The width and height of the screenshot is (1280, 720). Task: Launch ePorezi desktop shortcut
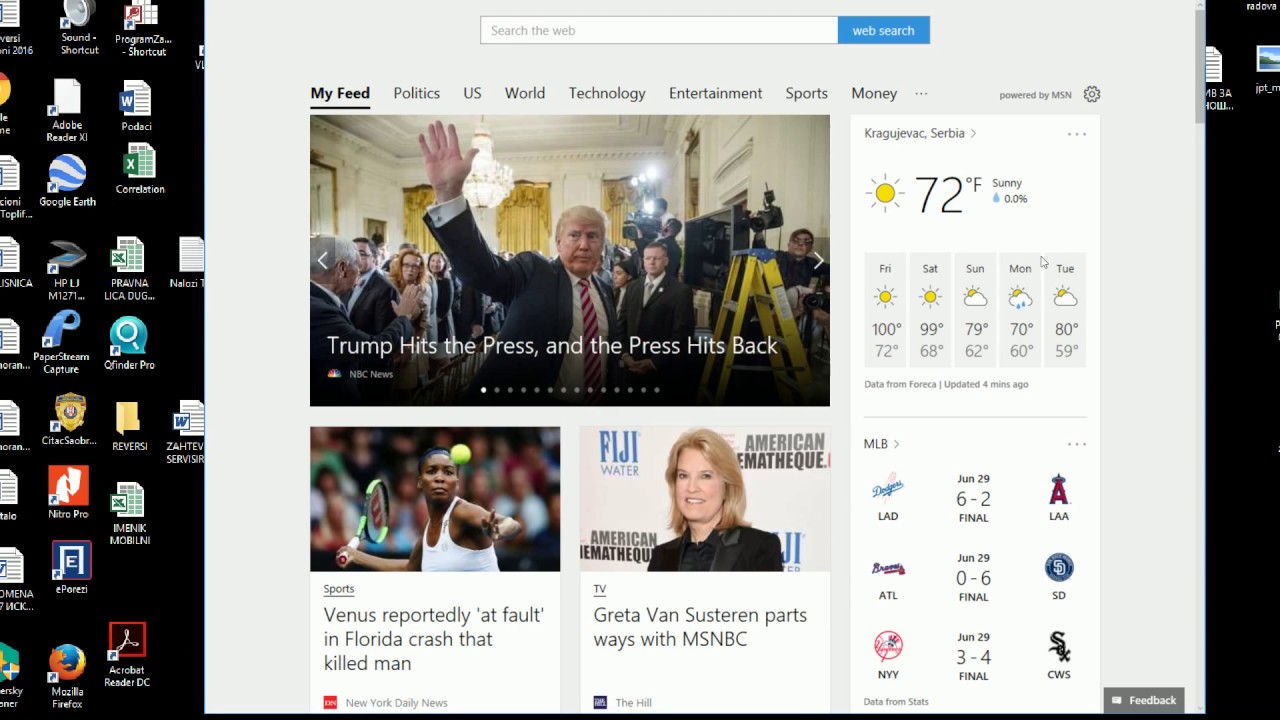pyautogui.click(x=71, y=569)
